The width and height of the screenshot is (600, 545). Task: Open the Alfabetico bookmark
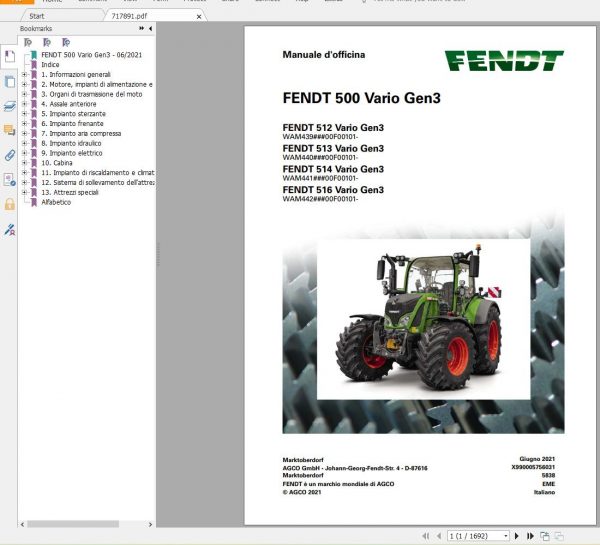[x=56, y=202]
